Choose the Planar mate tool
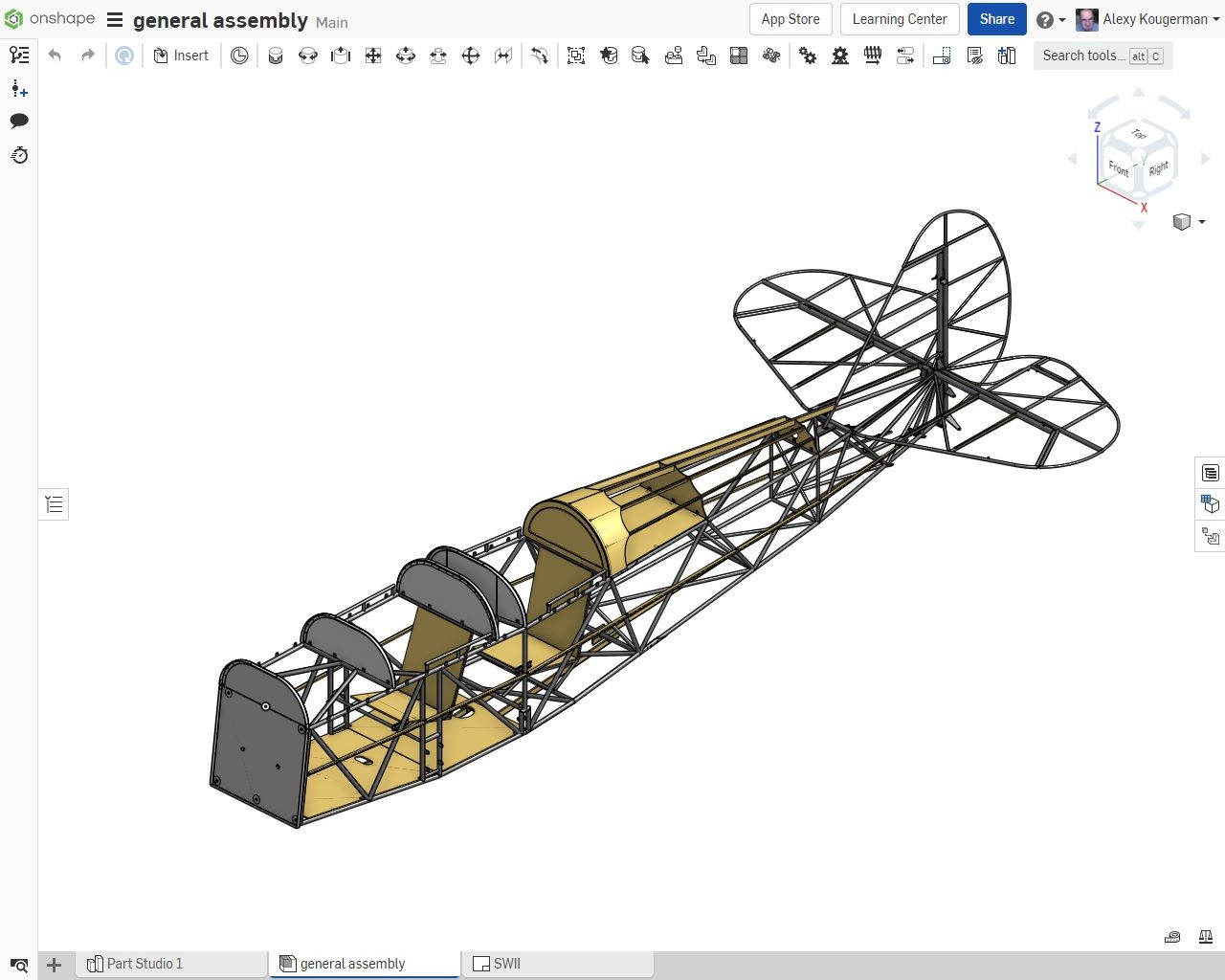The width and height of the screenshot is (1225, 980). pyautogui.click(x=373, y=56)
